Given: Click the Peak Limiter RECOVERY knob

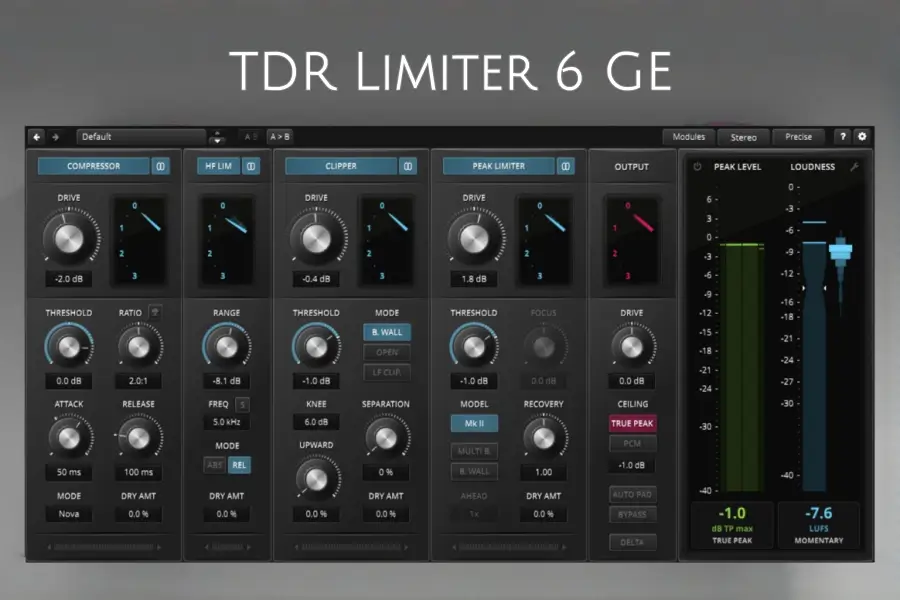Looking at the screenshot, I should [543, 438].
